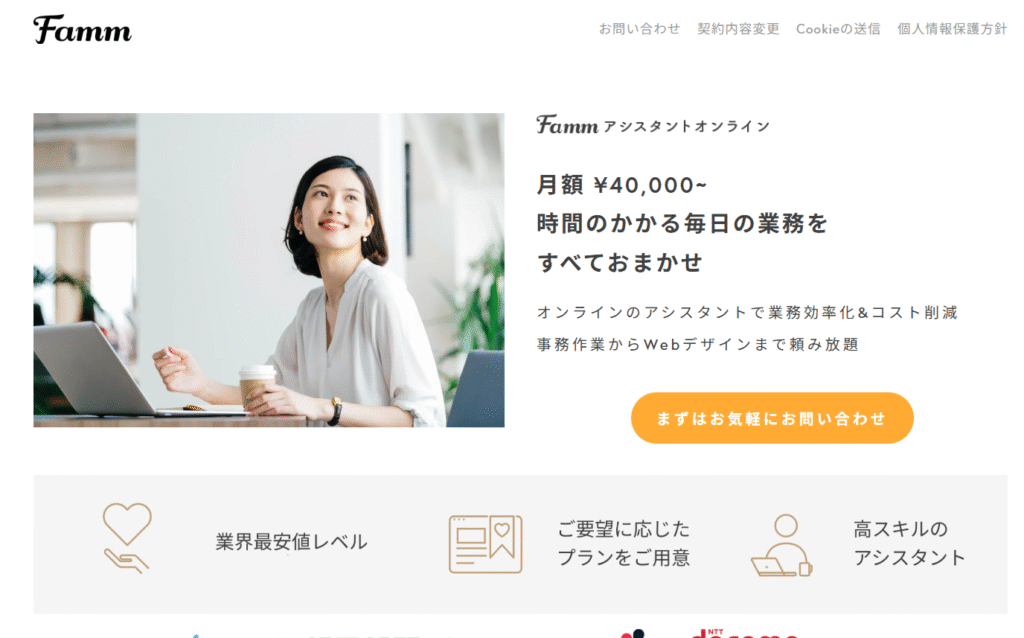Click the plan document icon with the heart bookmark
The image size is (1024, 638).
click(485, 544)
